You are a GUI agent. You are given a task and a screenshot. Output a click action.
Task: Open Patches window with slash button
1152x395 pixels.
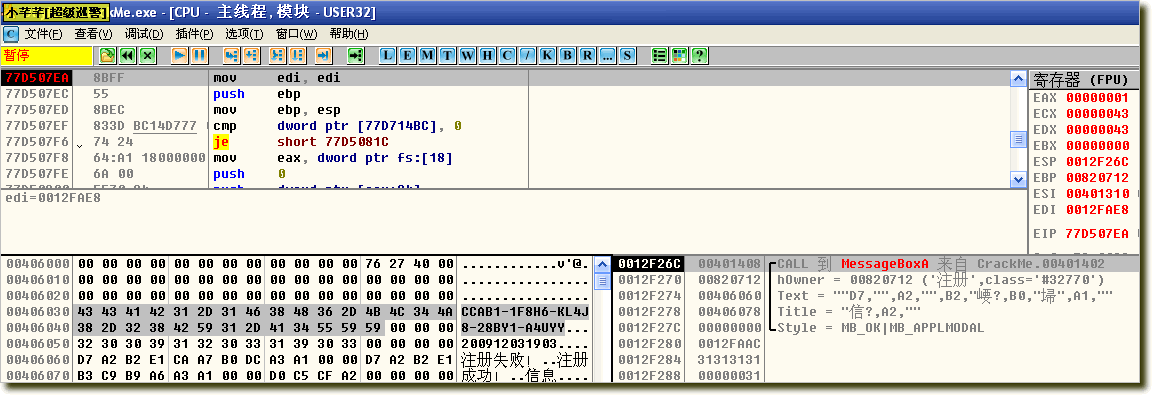pyautogui.click(x=528, y=55)
